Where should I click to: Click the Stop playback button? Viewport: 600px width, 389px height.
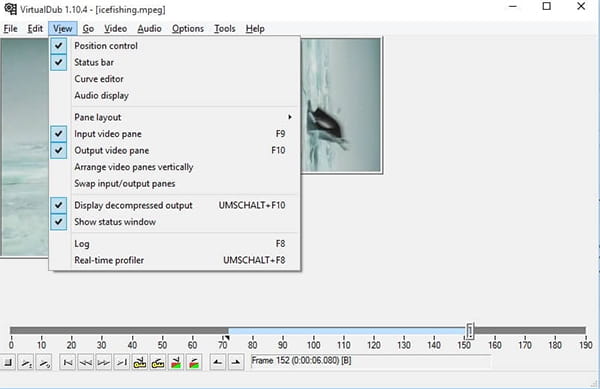point(8,362)
